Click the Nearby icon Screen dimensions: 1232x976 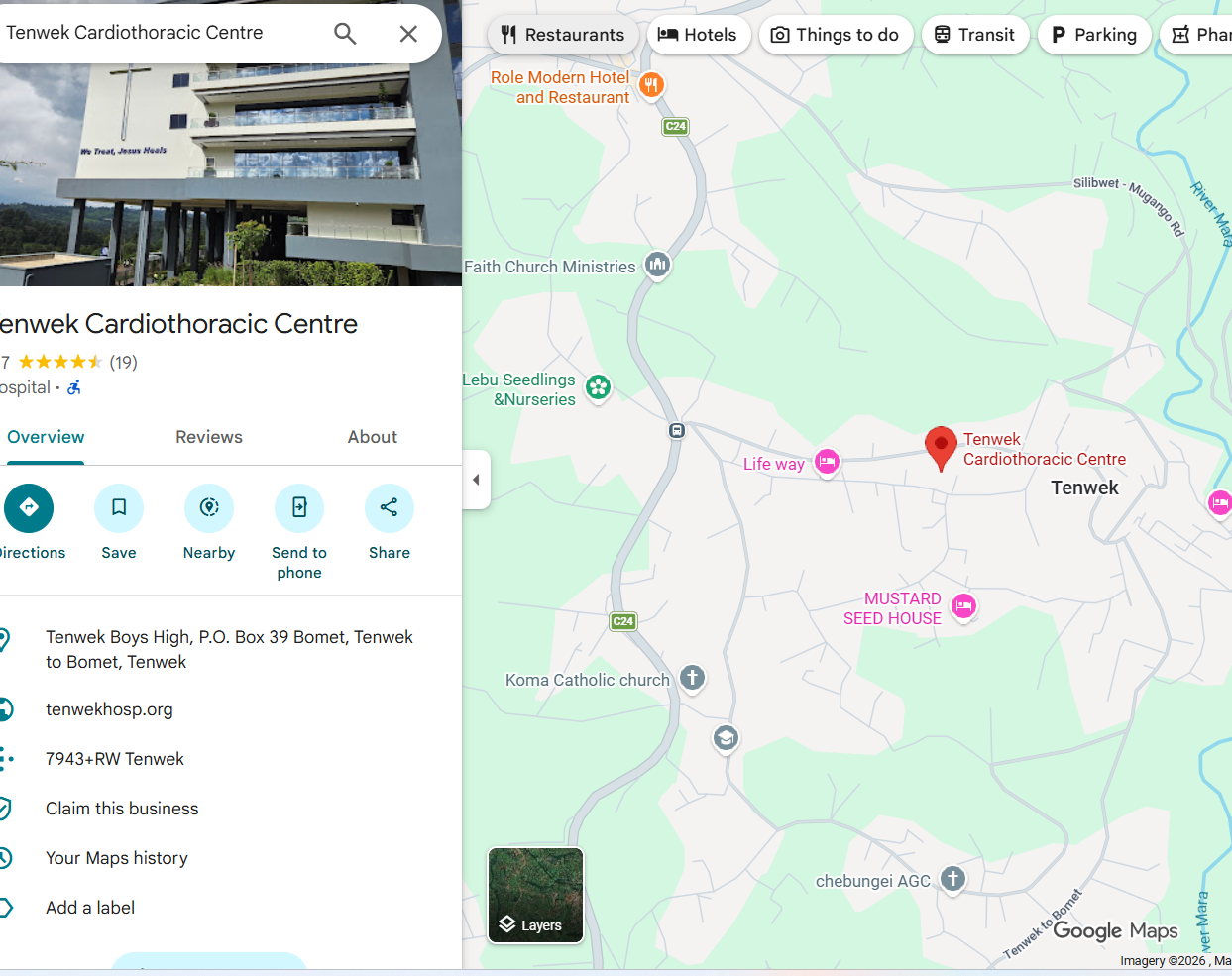(x=209, y=508)
